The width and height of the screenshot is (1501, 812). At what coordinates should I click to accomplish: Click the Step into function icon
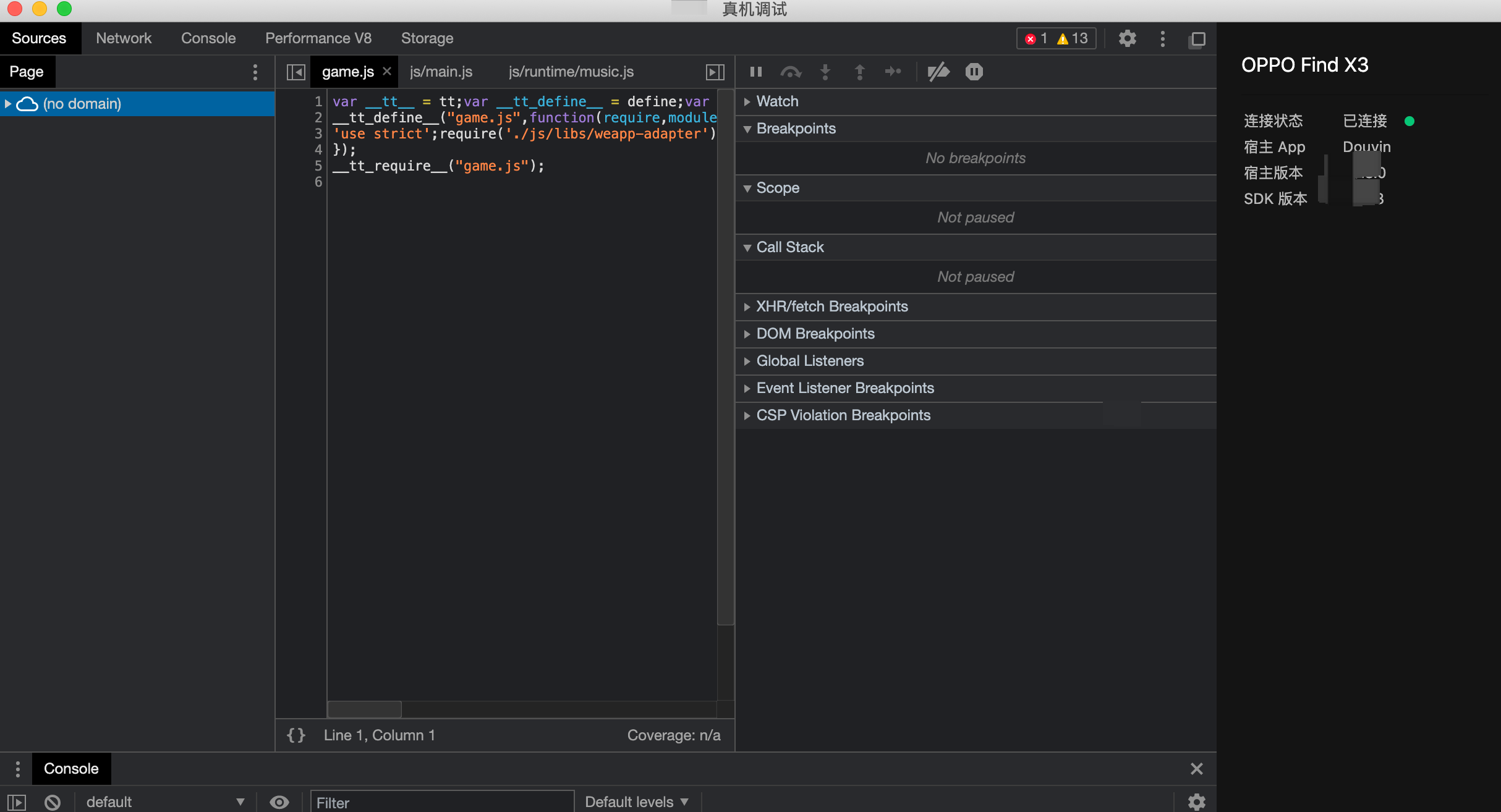click(x=825, y=72)
